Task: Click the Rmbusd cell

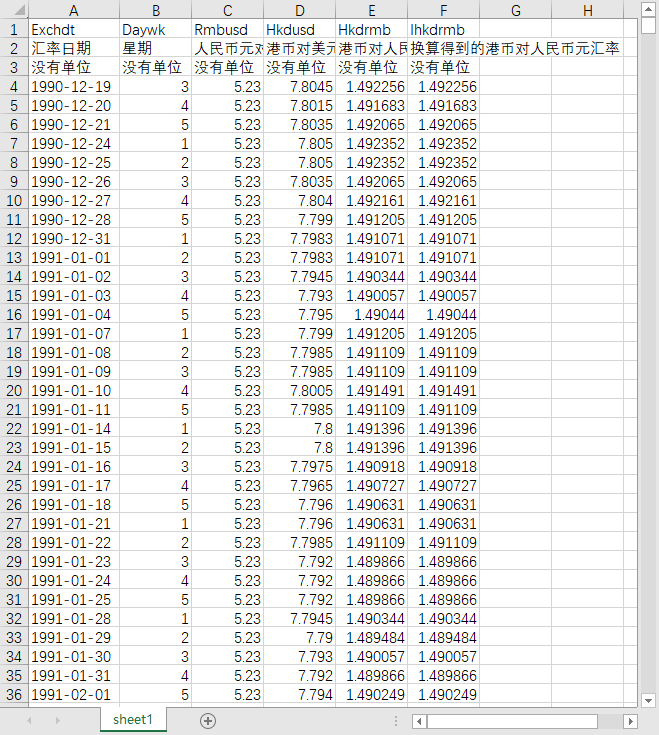Action: [x=227, y=30]
